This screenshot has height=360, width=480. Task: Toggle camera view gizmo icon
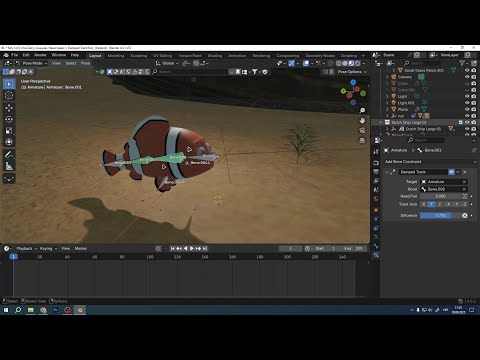tap(362, 130)
